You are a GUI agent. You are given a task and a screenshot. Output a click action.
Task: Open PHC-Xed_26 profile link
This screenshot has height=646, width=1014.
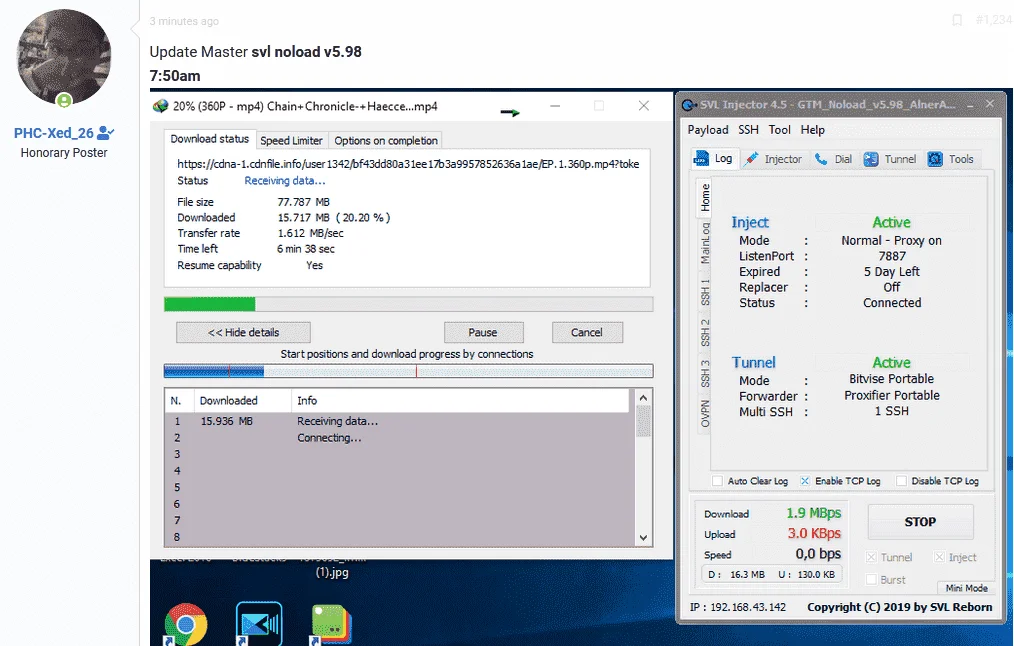[x=54, y=133]
